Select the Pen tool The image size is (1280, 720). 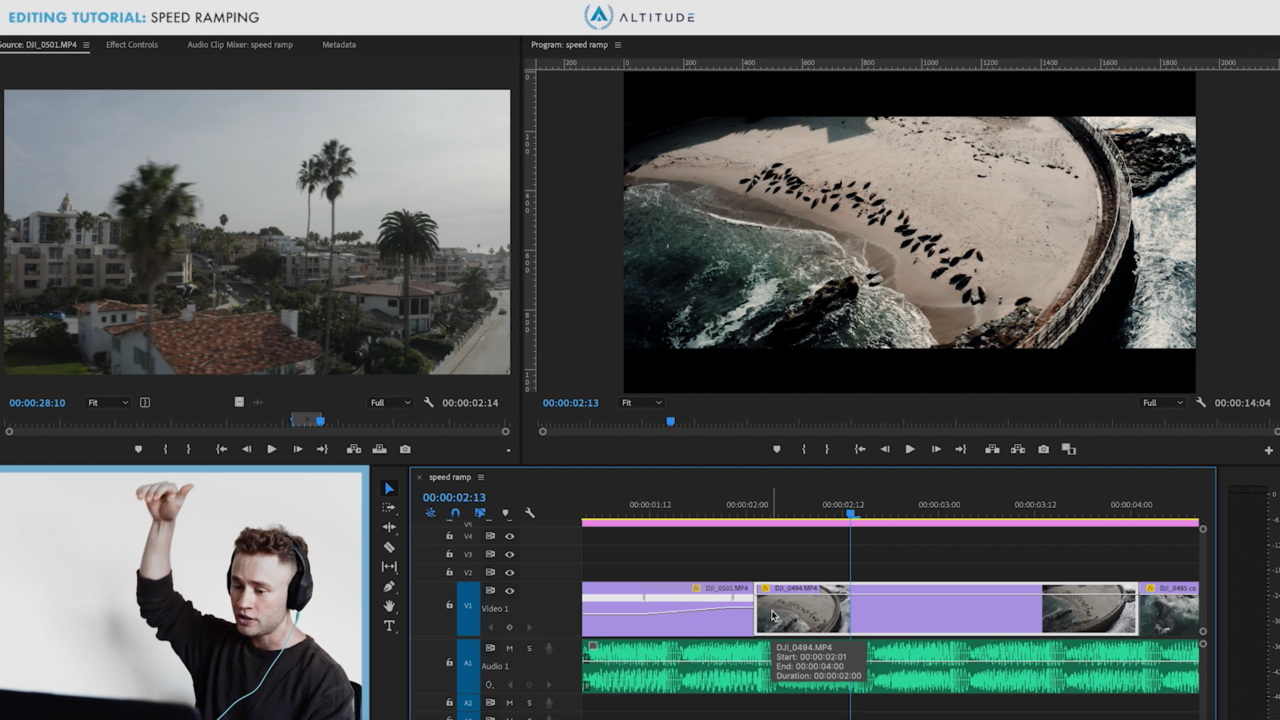389,586
